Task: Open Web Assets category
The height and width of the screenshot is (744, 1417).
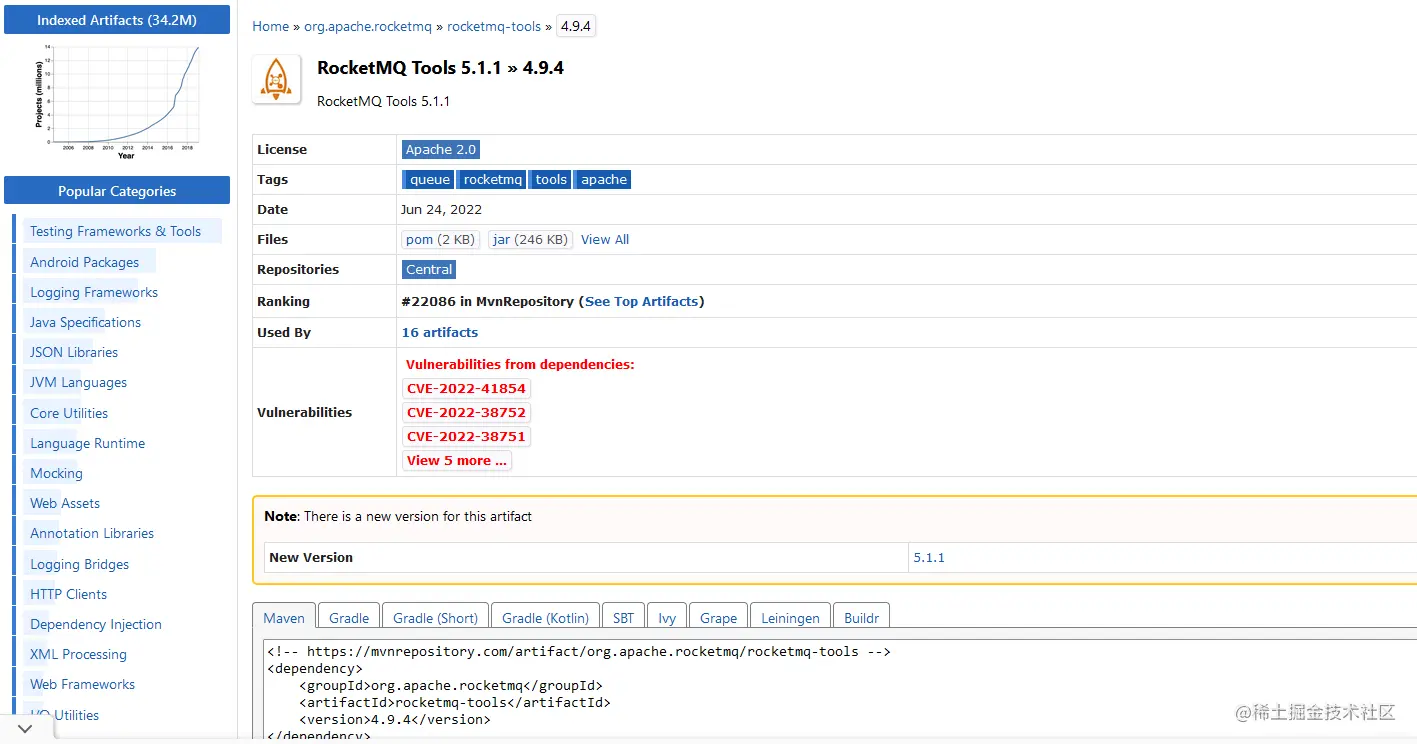Action: point(65,503)
